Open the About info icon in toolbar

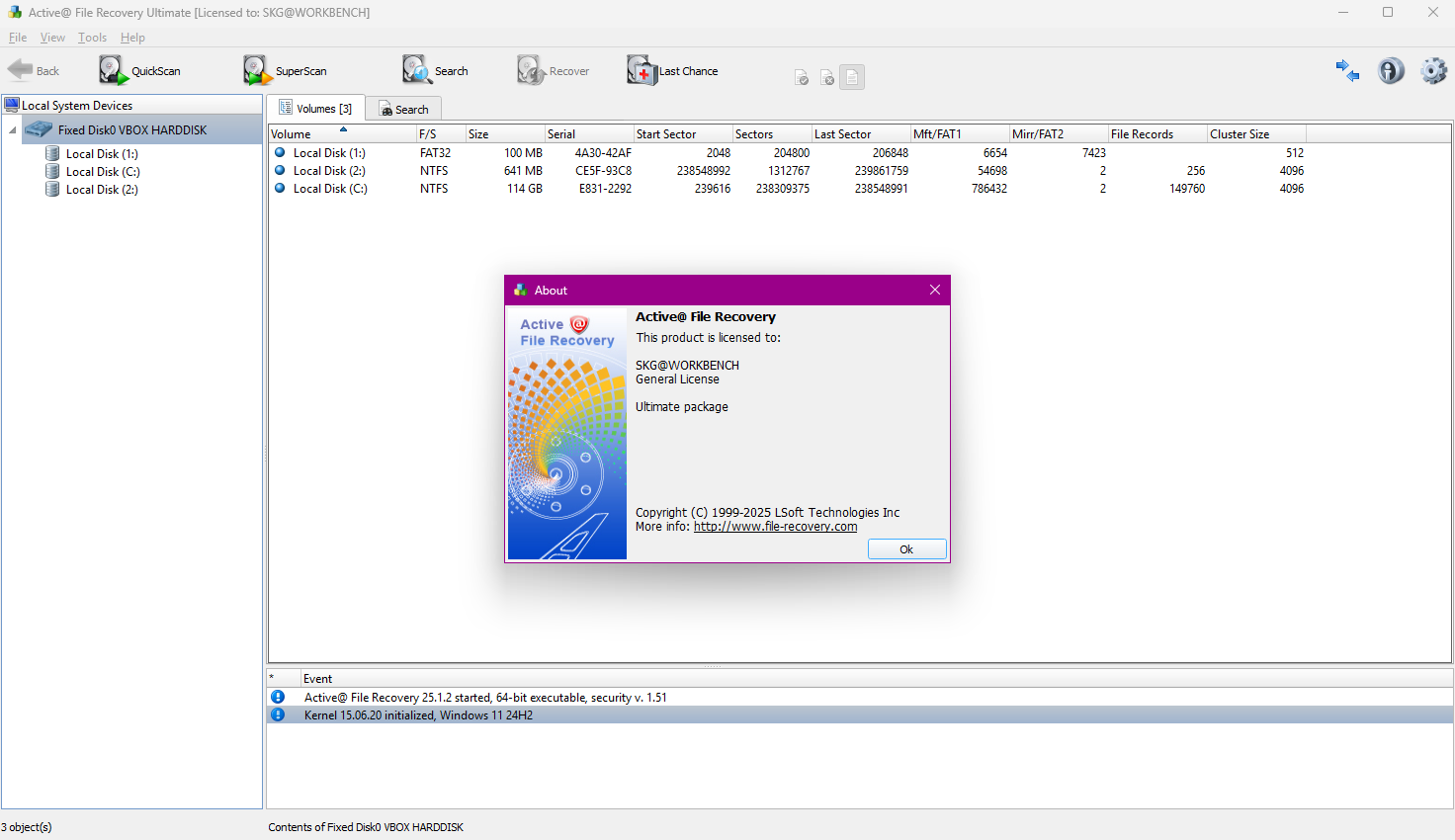point(1391,70)
